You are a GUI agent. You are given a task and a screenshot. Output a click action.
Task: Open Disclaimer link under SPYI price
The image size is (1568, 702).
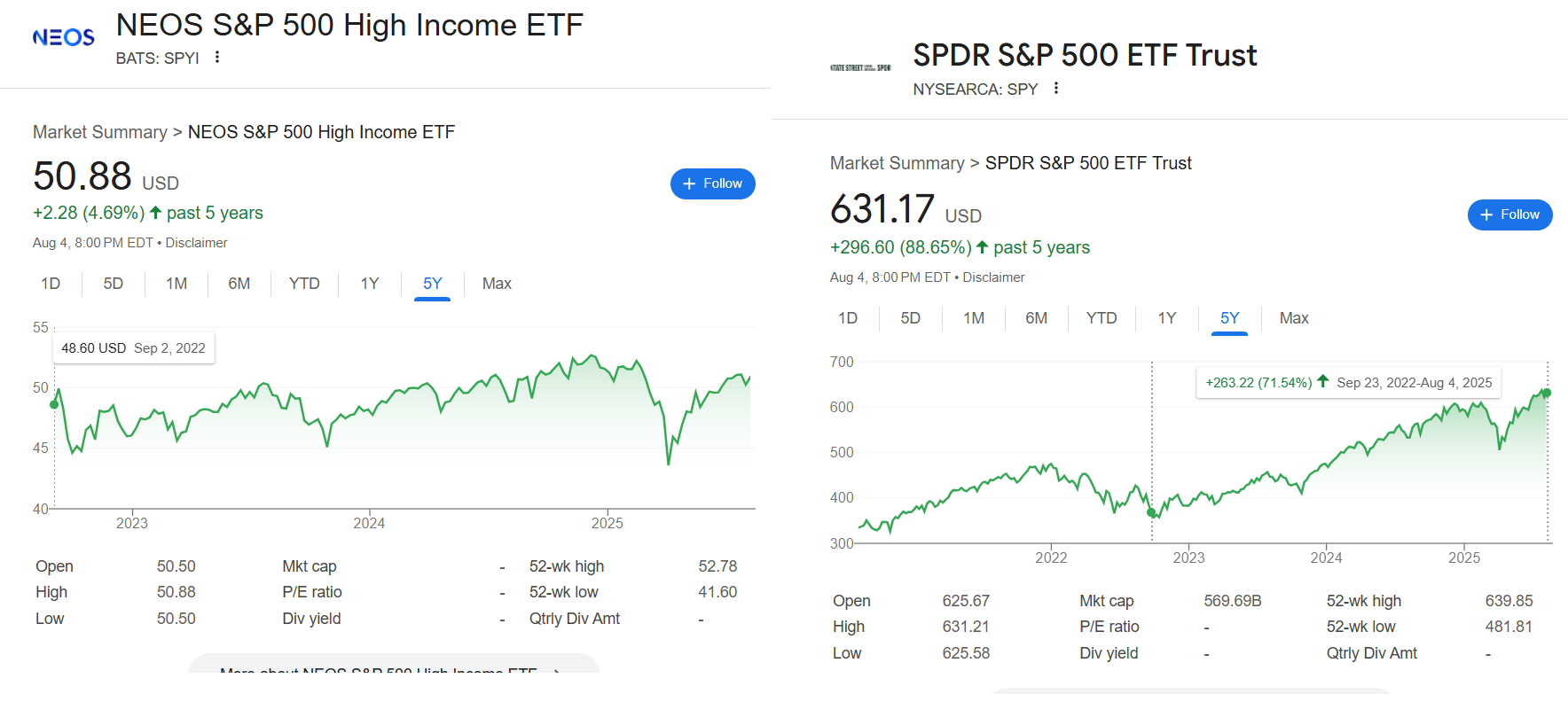coord(197,243)
